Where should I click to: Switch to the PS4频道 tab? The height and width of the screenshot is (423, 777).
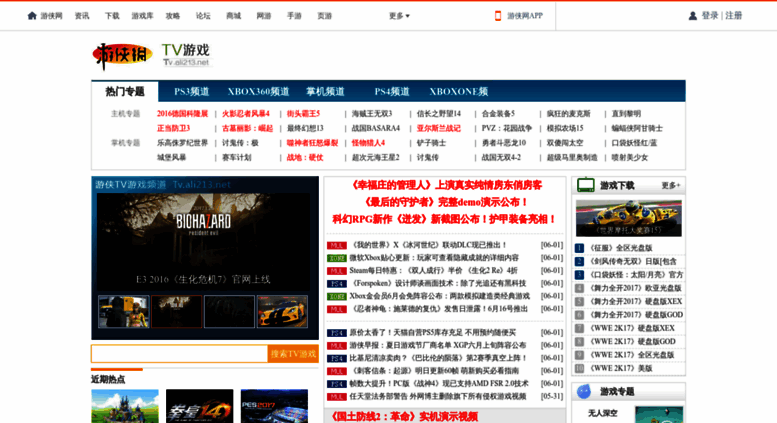(x=392, y=92)
